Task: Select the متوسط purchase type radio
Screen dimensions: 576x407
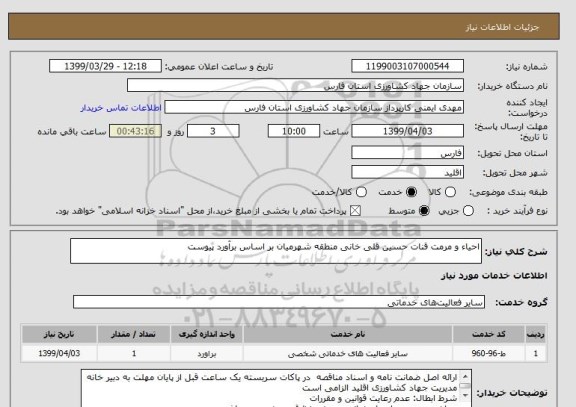Action: 424,211
